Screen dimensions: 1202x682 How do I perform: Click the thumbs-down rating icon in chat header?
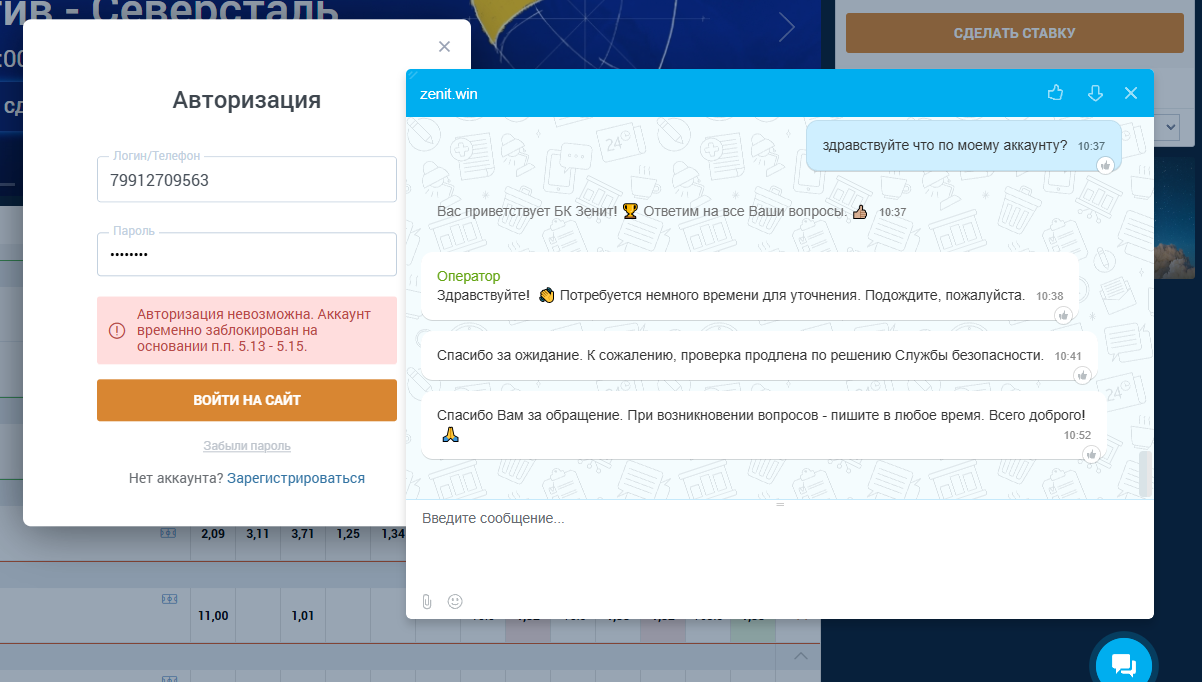(1094, 93)
